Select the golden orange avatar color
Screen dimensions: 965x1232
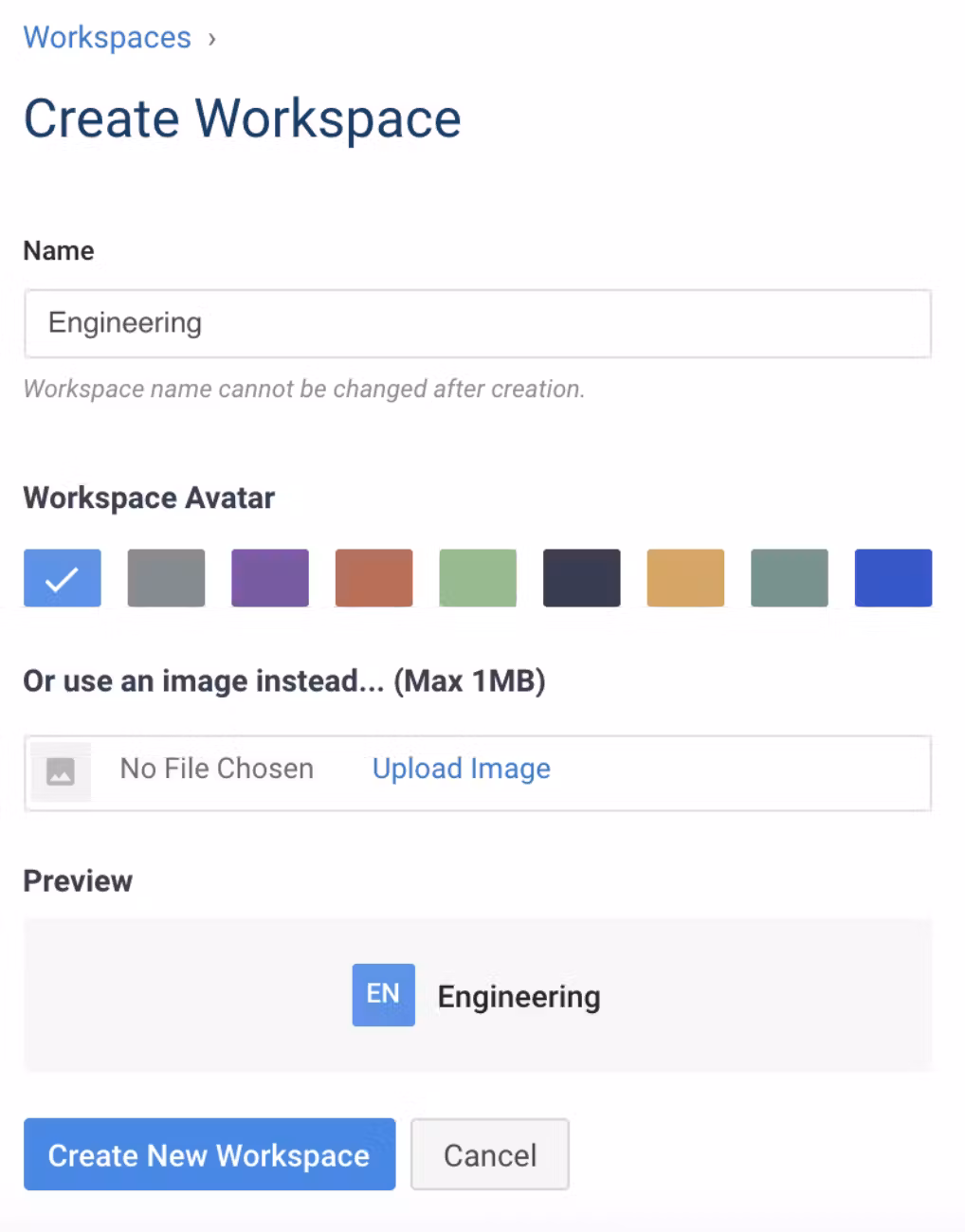tap(685, 577)
